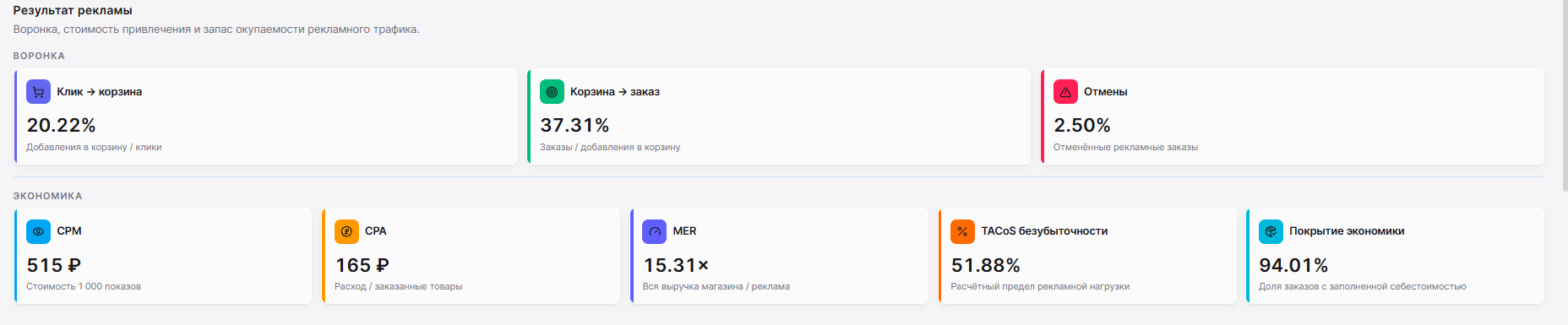Click the red warning icon on Отмены card
The height and width of the screenshot is (325, 1568).
pyautogui.click(x=1065, y=92)
